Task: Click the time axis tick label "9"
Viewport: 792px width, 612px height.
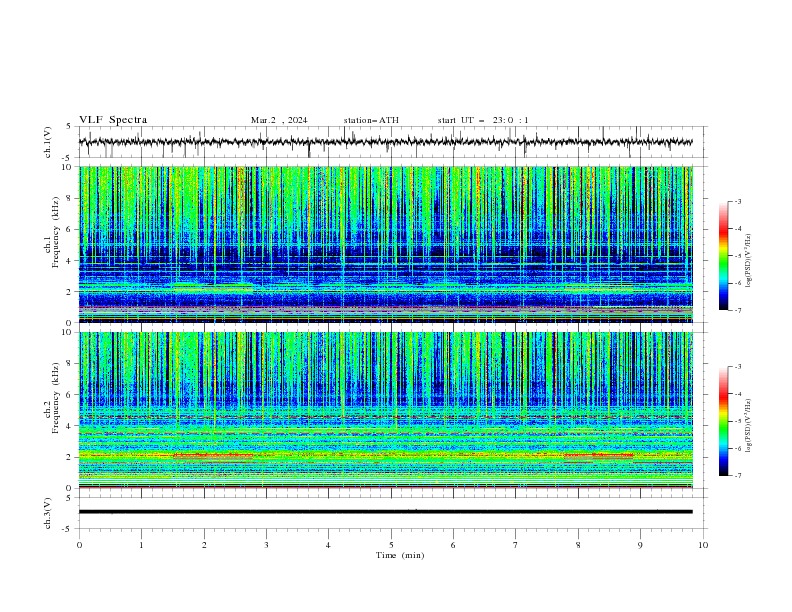Action: click(x=640, y=545)
